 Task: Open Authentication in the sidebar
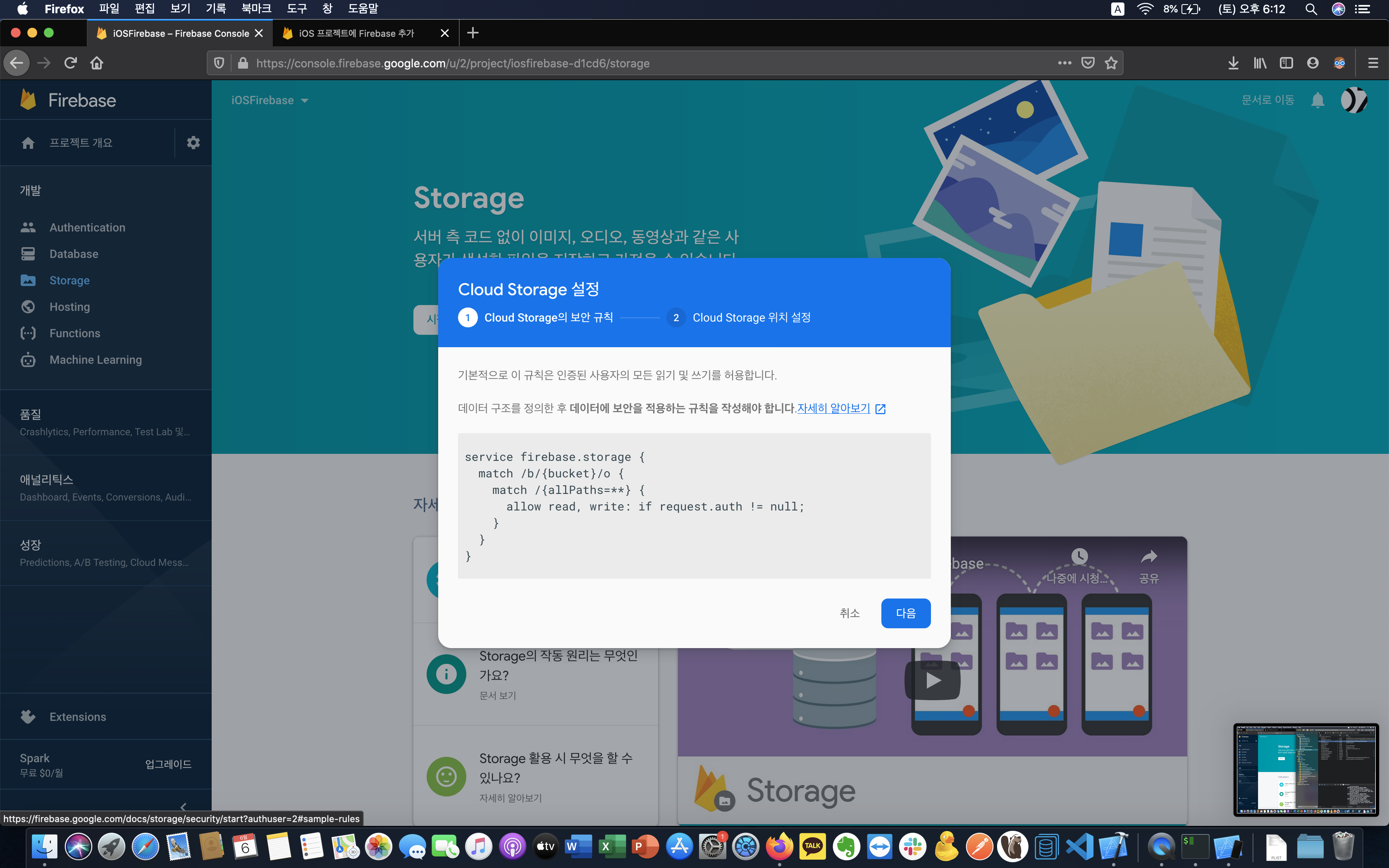coord(87,227)
